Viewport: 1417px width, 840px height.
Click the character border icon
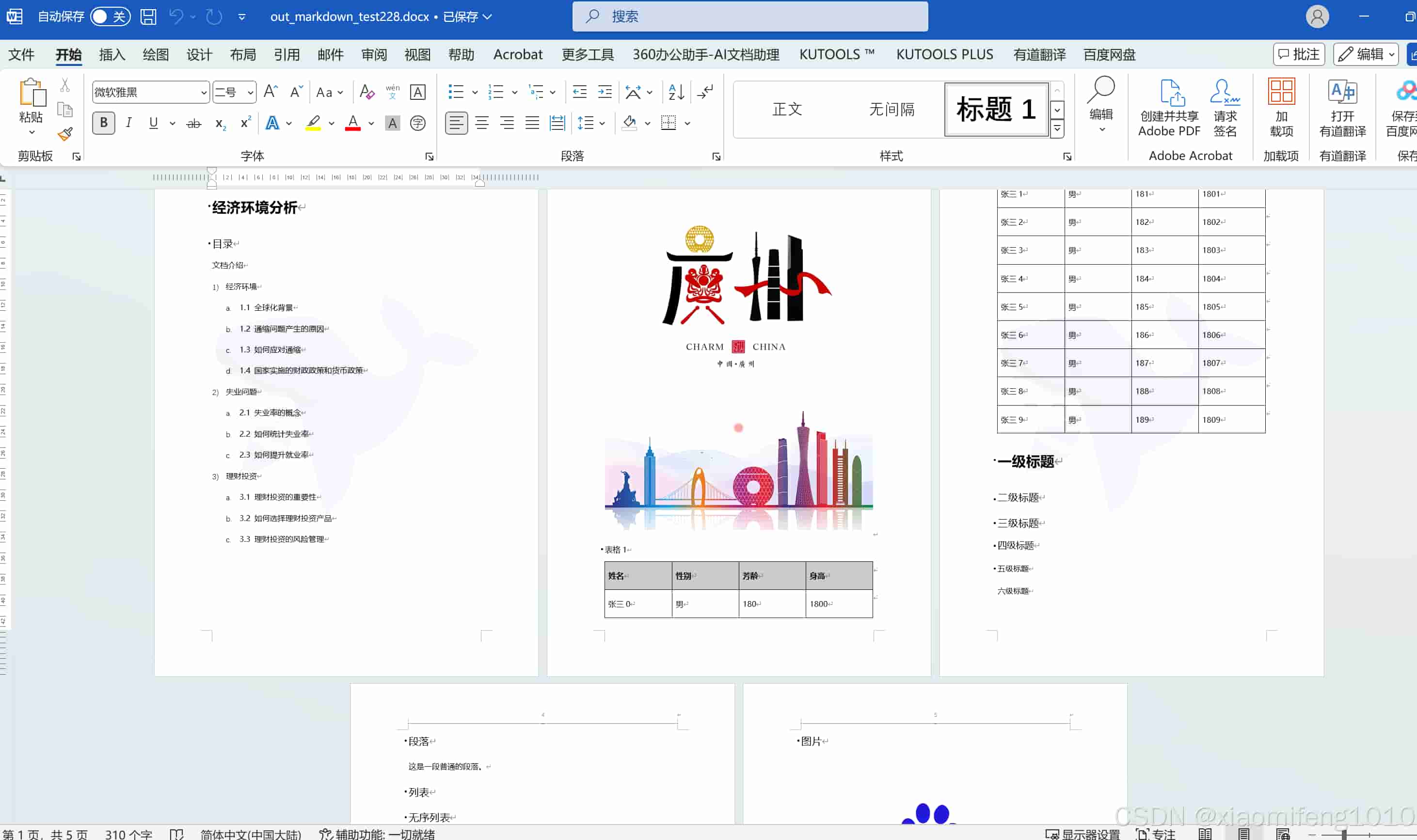coord(418,92)
